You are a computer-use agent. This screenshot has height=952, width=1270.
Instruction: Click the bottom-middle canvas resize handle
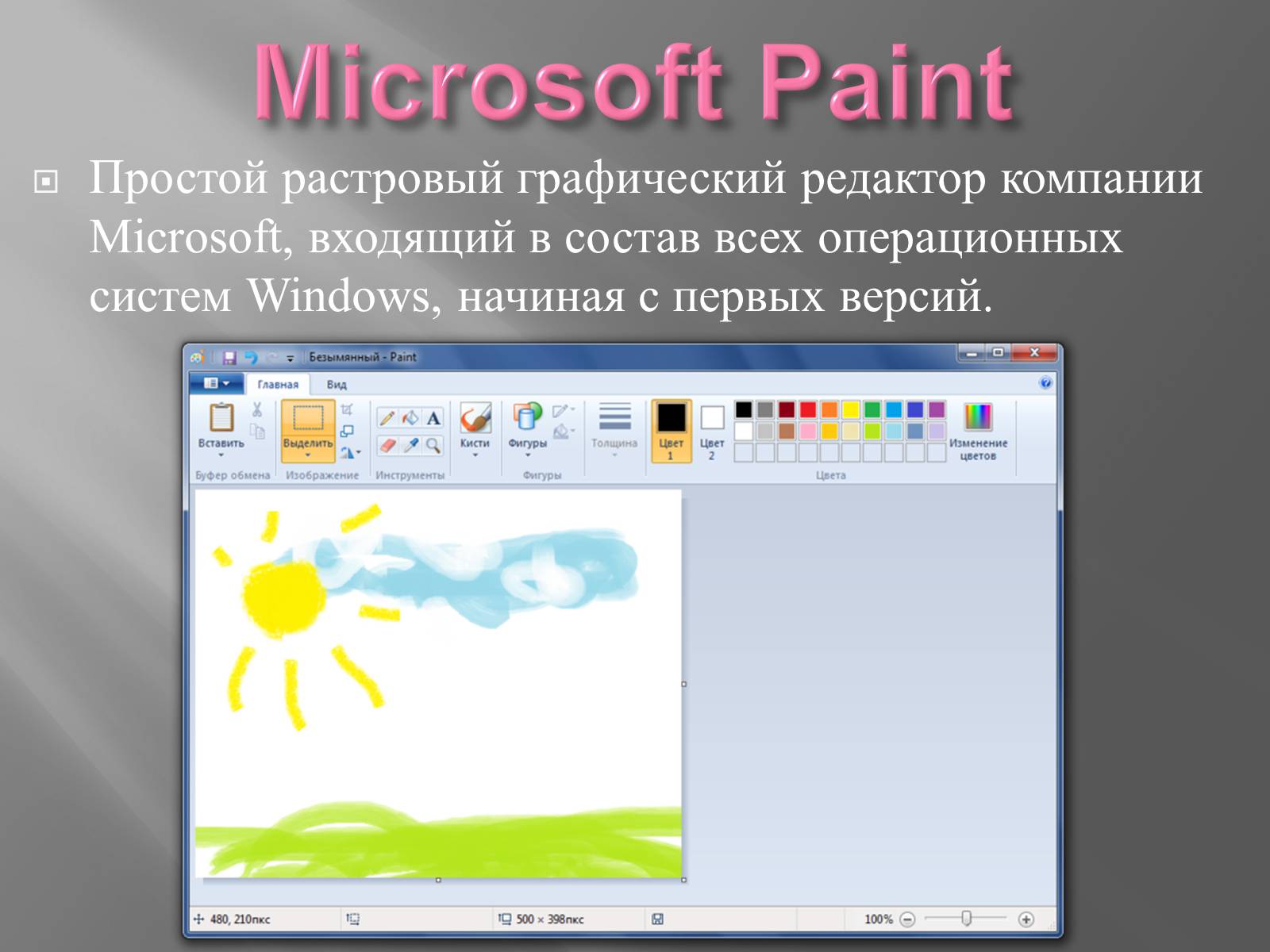click(438, 880)
